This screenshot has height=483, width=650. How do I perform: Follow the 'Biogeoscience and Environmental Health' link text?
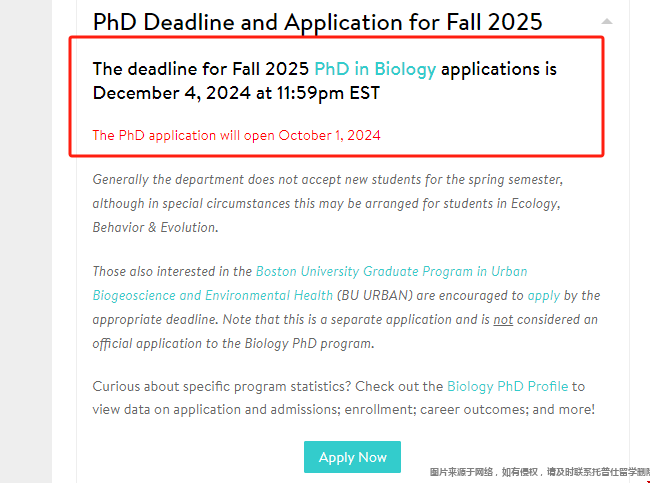(x=213, y=296)
